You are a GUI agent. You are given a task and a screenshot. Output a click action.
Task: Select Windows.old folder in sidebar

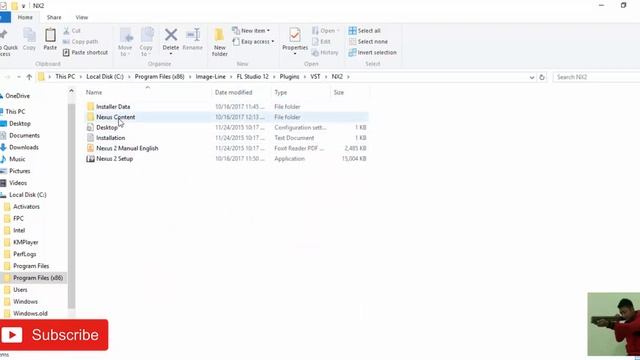pos(30,313)
